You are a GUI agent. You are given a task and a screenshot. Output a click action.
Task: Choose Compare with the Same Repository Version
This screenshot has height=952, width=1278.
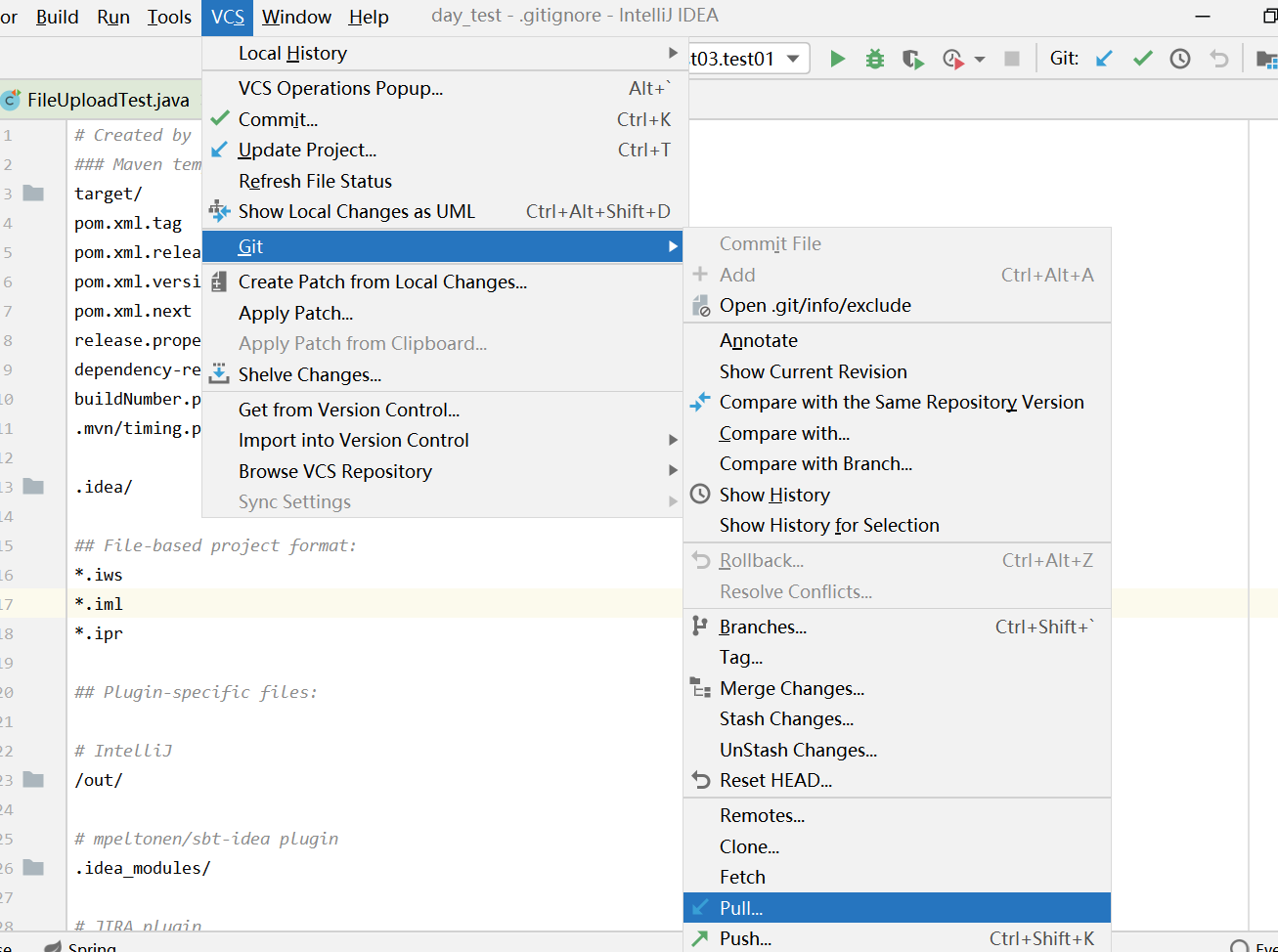[x=897, y=402]
